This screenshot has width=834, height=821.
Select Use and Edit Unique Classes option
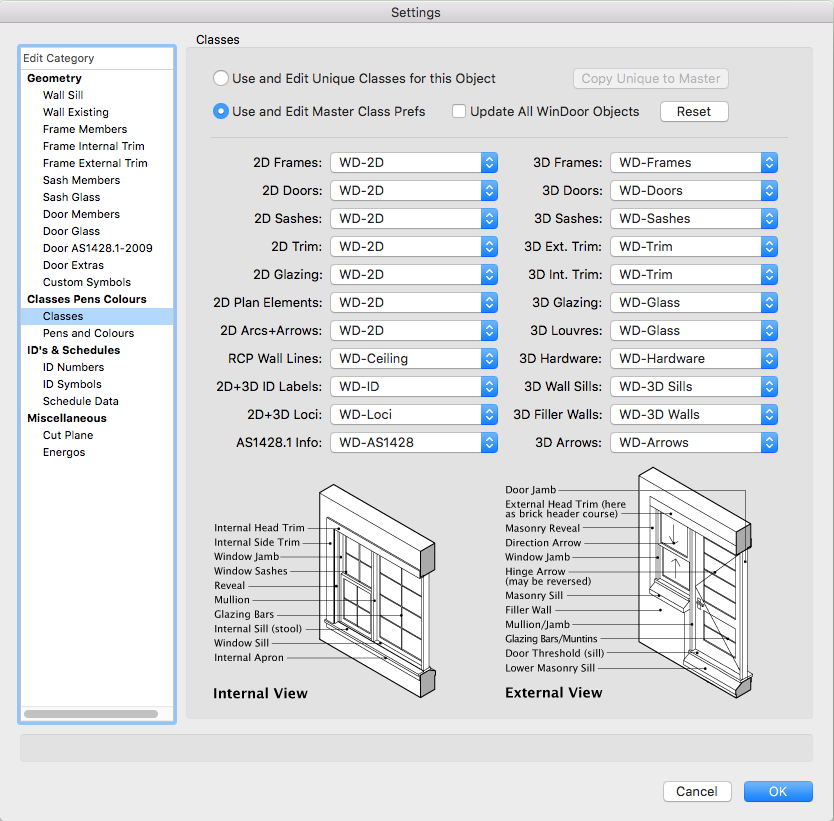[x=220, y=78]
